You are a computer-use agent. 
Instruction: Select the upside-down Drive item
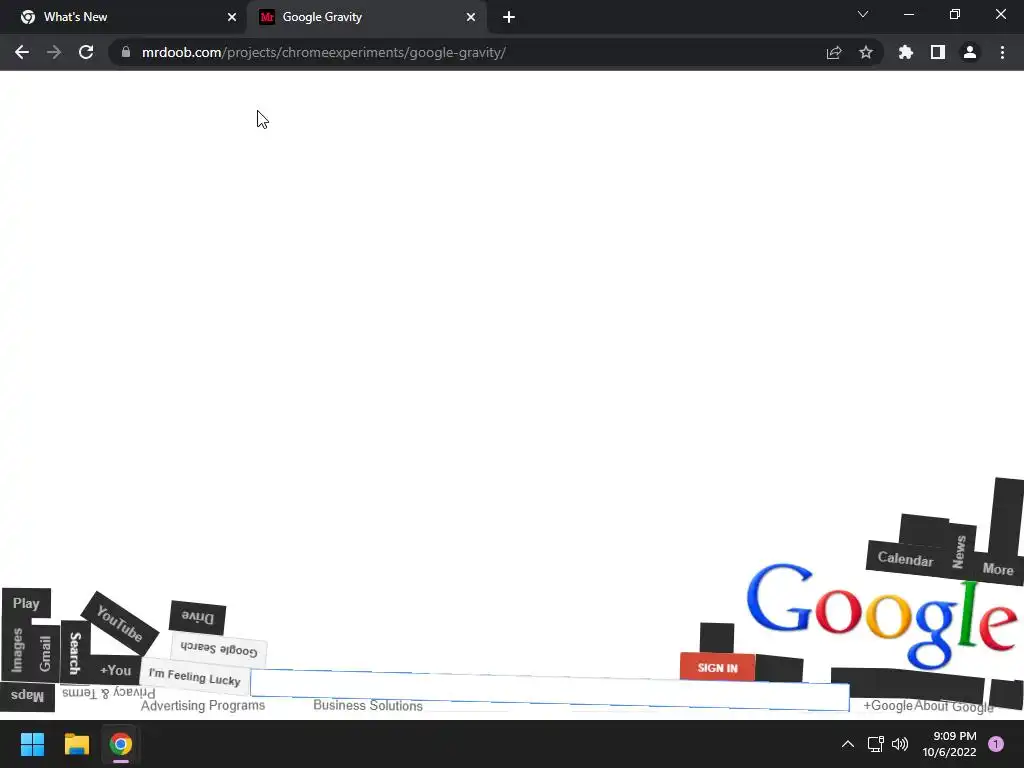tap(197, 616)
